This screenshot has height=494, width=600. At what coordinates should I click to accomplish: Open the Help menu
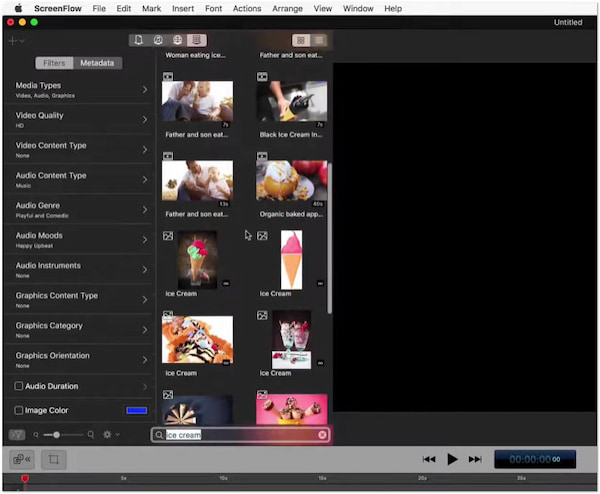coord(393,8)
